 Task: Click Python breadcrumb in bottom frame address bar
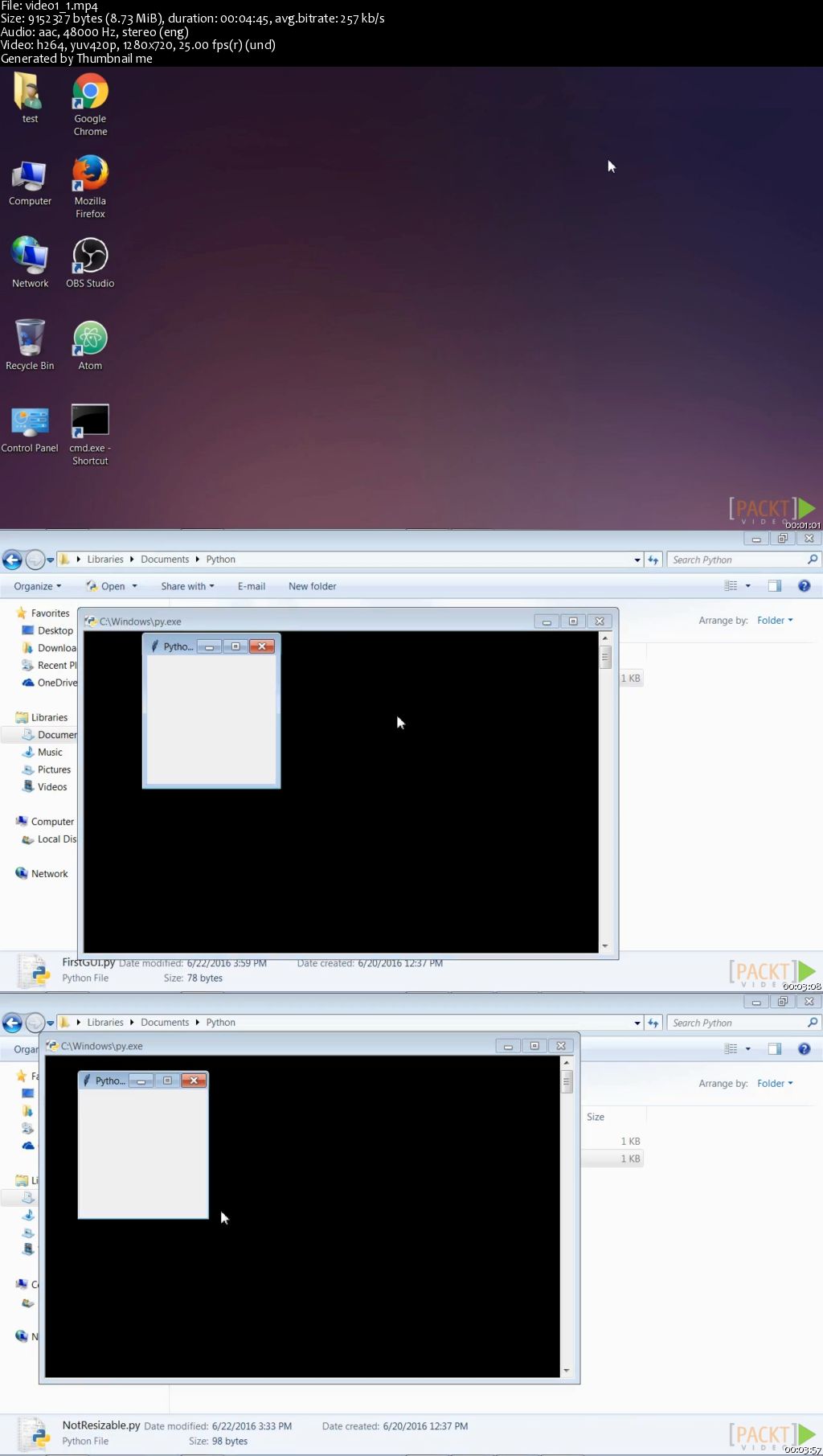220,1023
